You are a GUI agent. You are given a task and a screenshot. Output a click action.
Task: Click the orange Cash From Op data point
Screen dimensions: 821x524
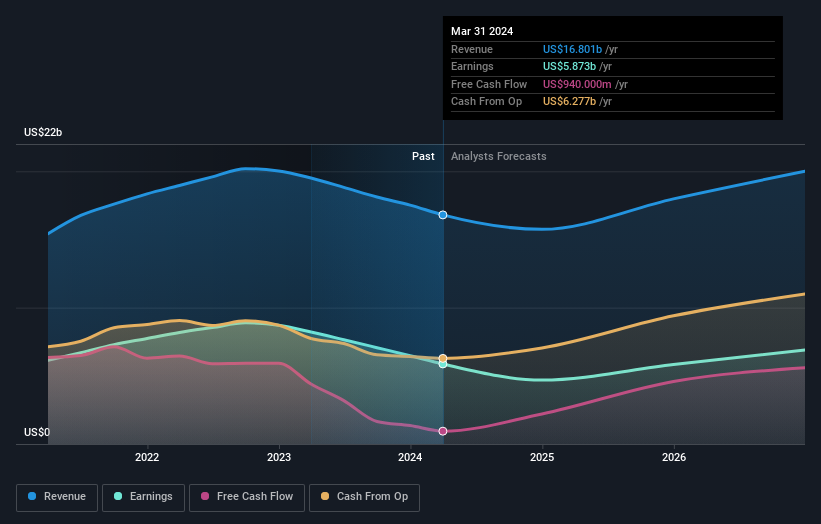click(x=443, y=358)
